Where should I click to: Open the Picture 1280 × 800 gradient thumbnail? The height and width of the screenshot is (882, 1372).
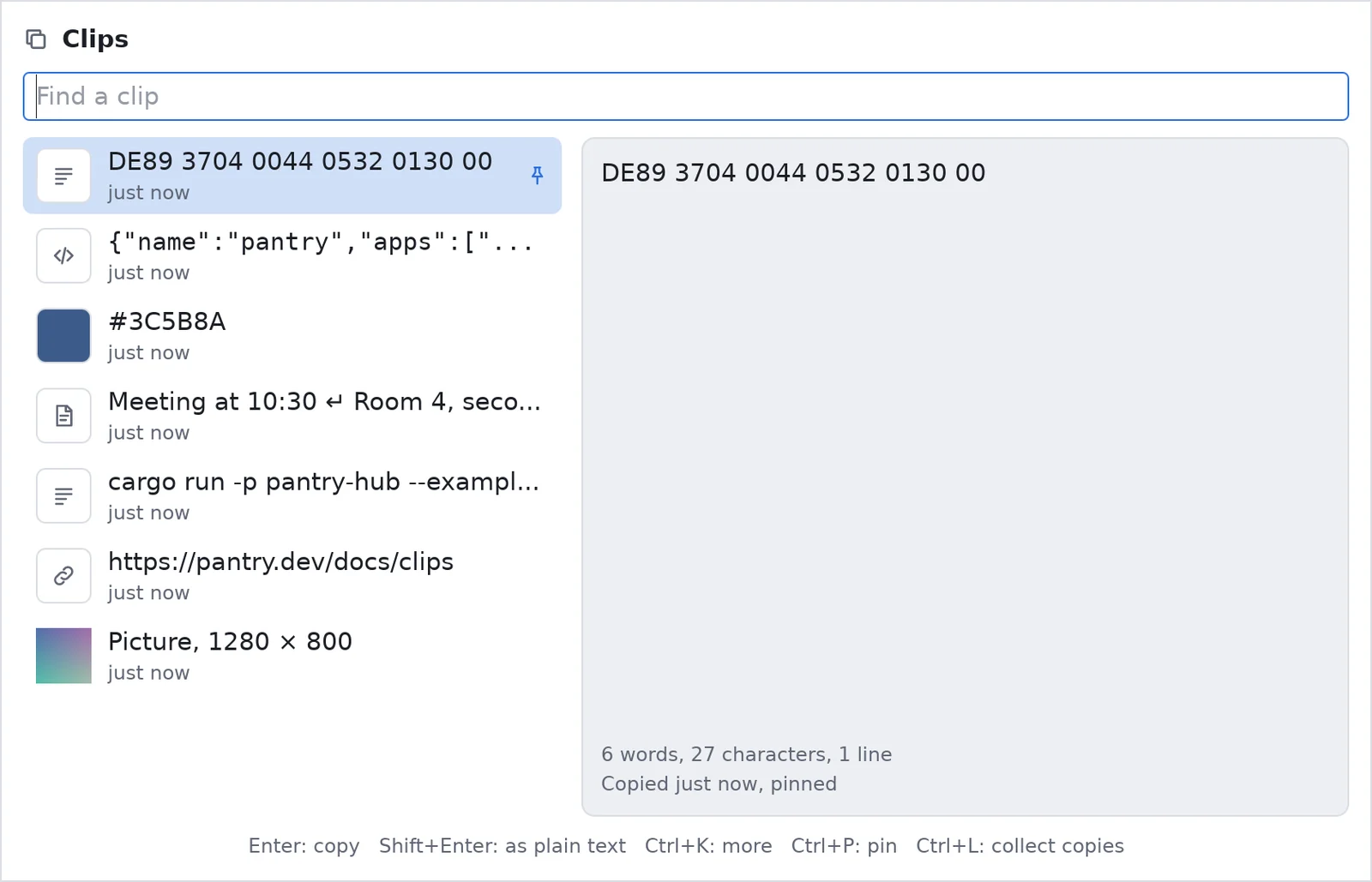(x=63, y=656)
